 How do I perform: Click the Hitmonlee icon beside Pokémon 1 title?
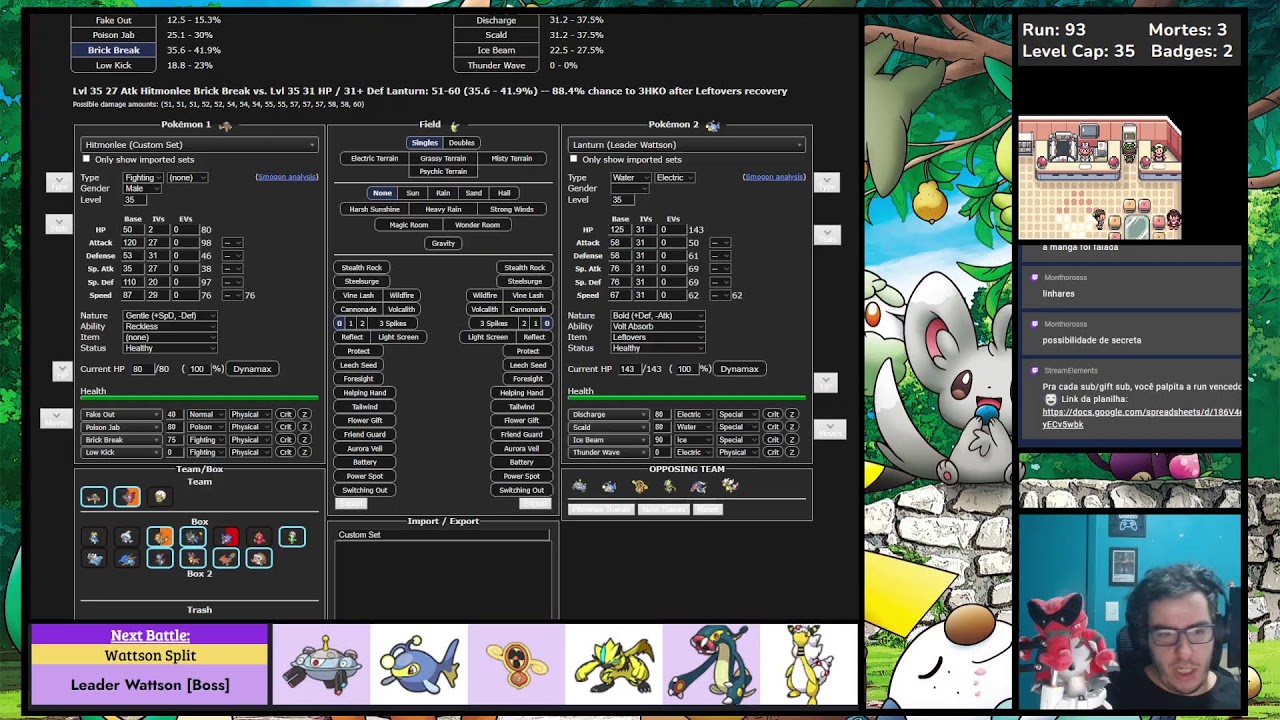click(x=225, y=125)
